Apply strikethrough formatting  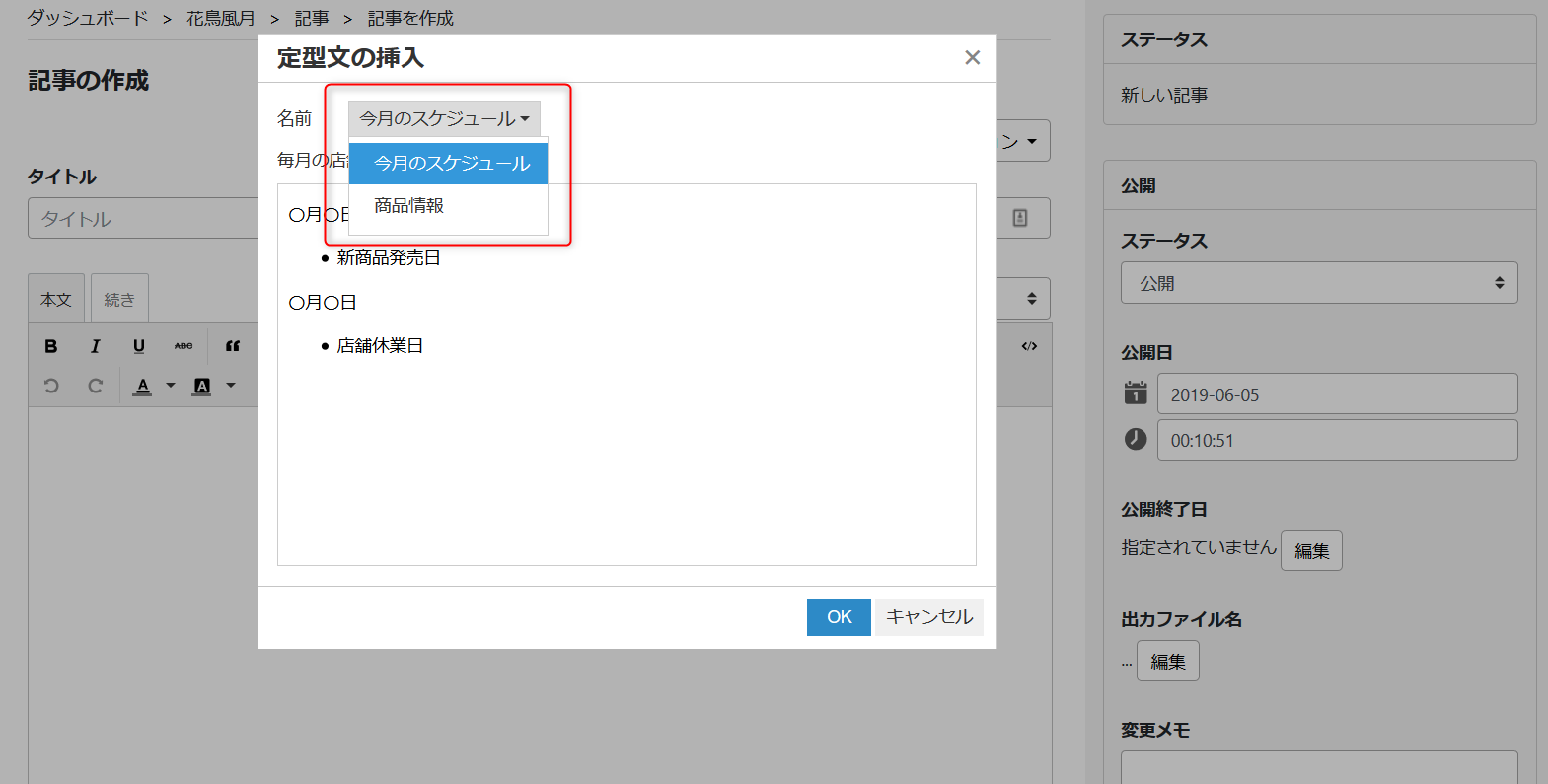[184, 346]
